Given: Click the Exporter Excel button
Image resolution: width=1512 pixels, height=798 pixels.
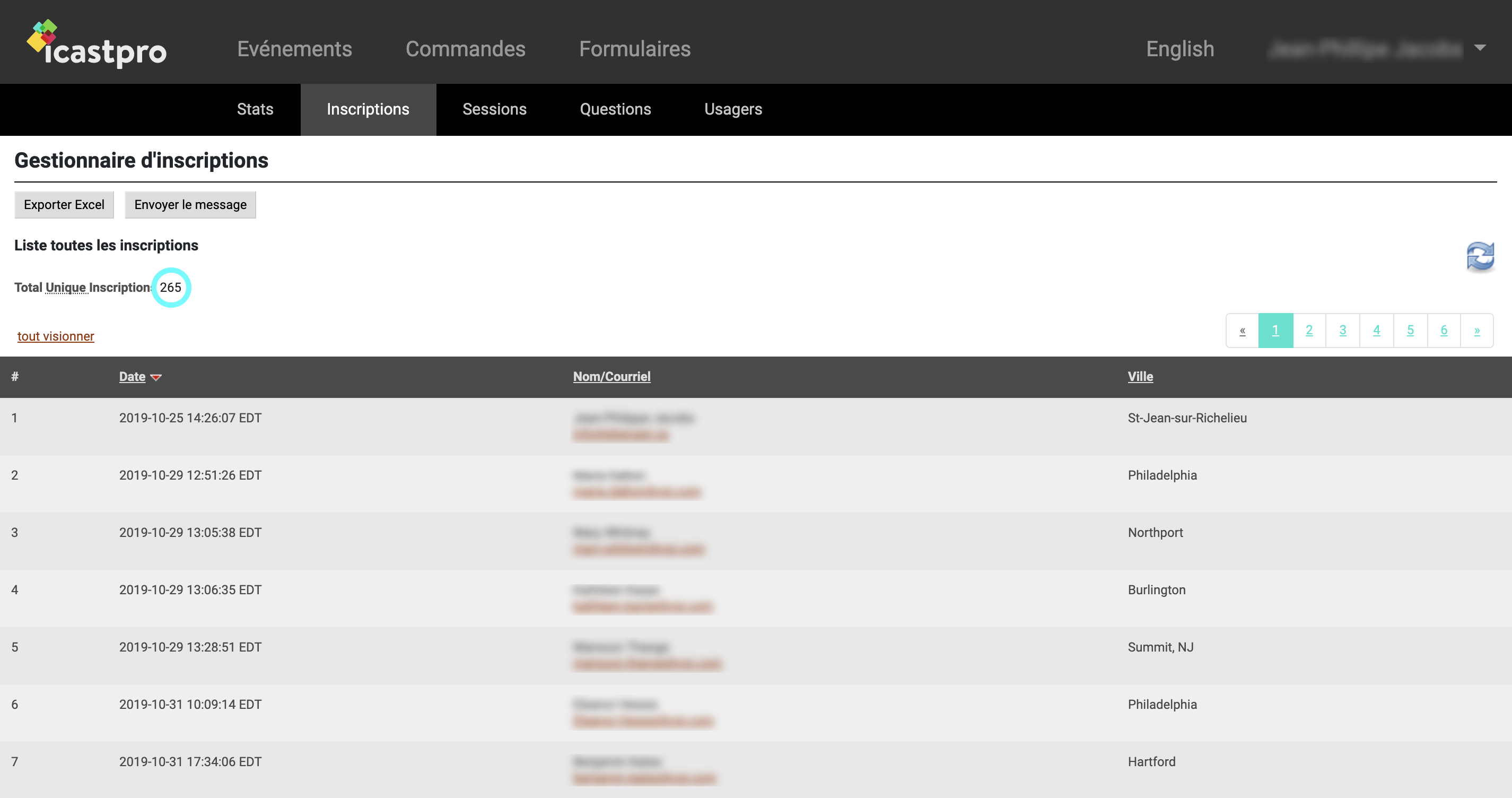Looking at the screenshot, I should click(x=64, y=204).
